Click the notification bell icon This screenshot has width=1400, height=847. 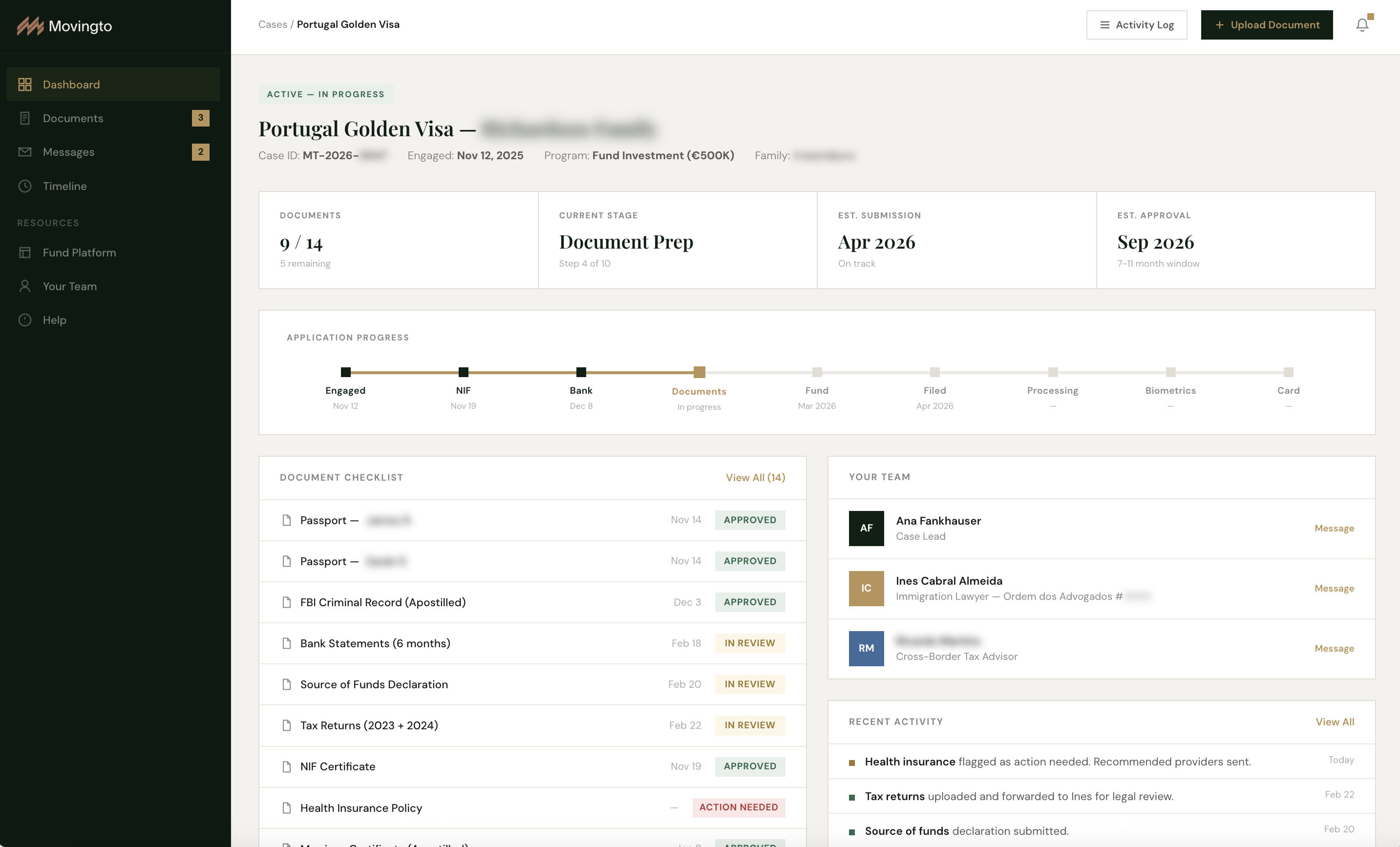(x=1362, y=25)
